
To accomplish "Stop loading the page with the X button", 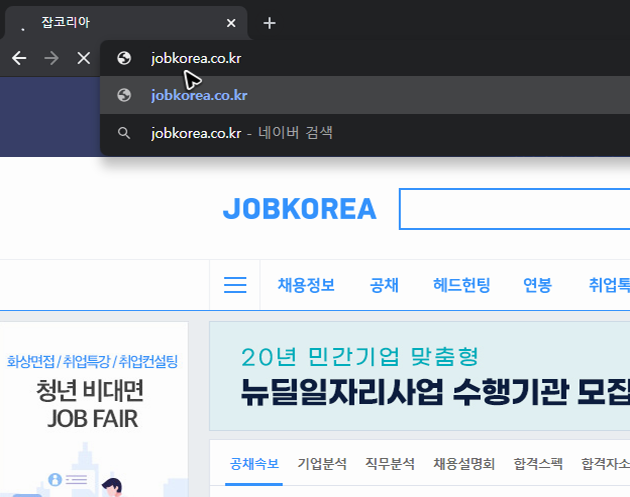I will point(84,58).
